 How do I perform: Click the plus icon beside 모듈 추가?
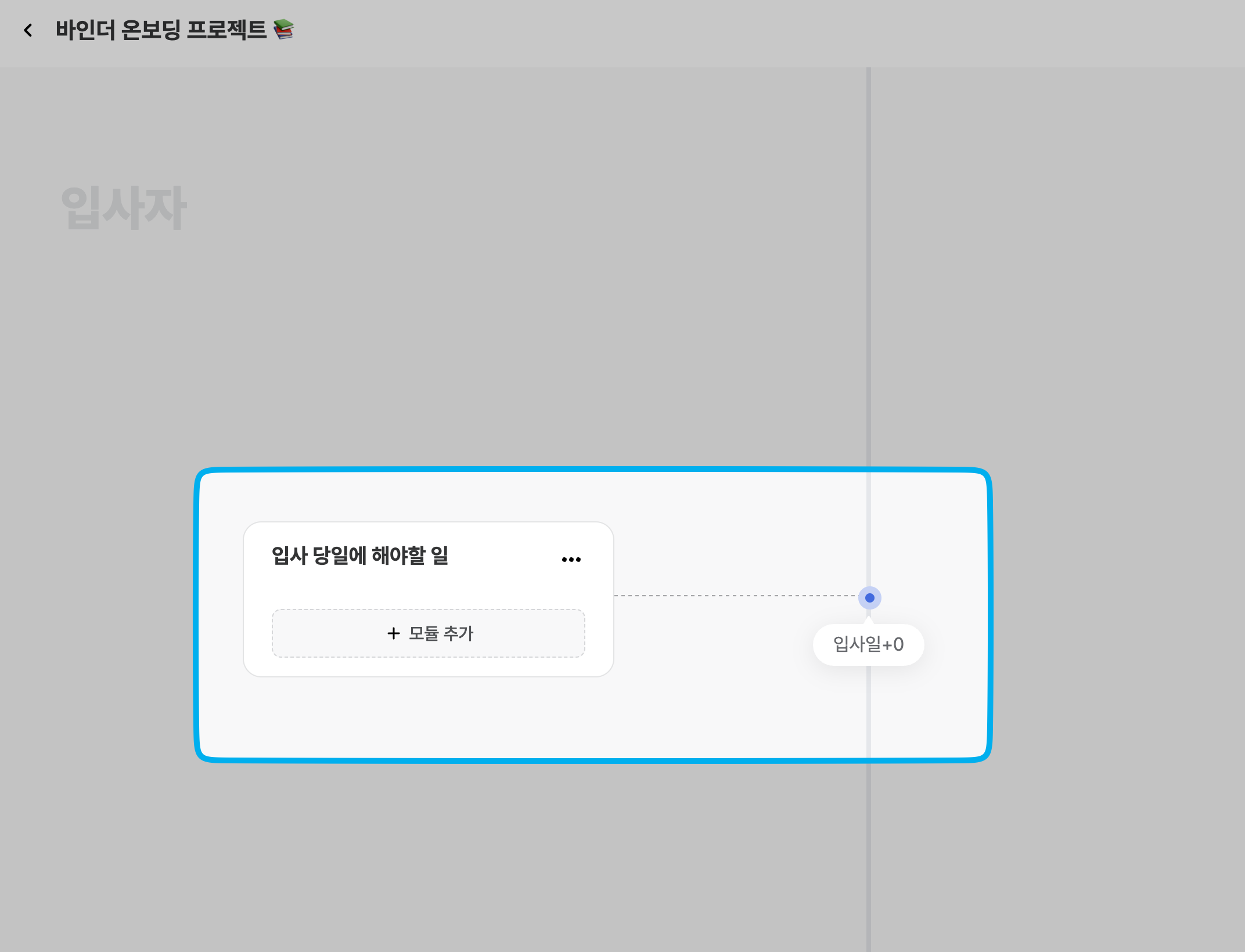pyautogui.click(x=393, y=633)
